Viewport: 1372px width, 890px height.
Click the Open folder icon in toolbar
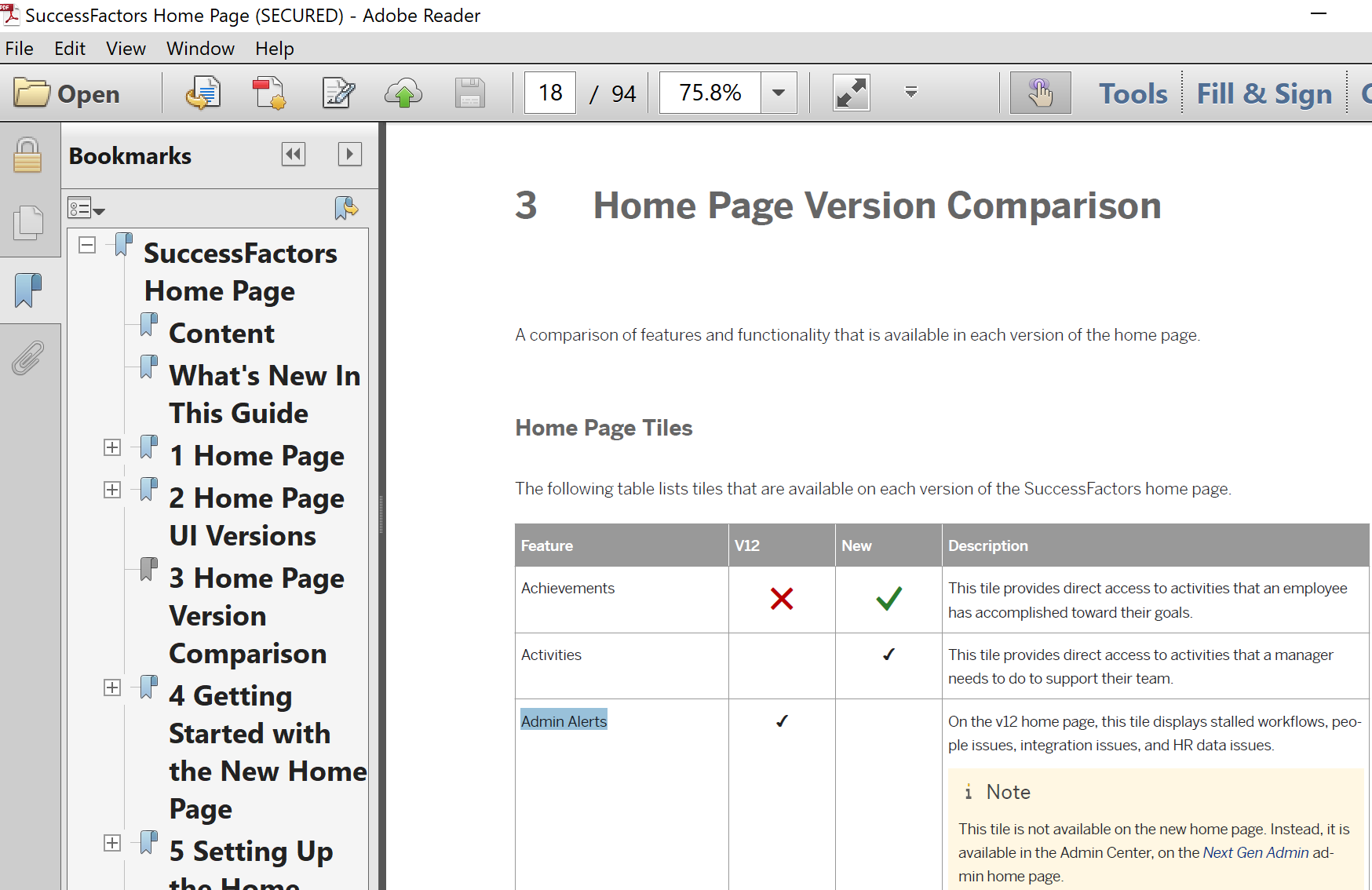coord(31,93)
